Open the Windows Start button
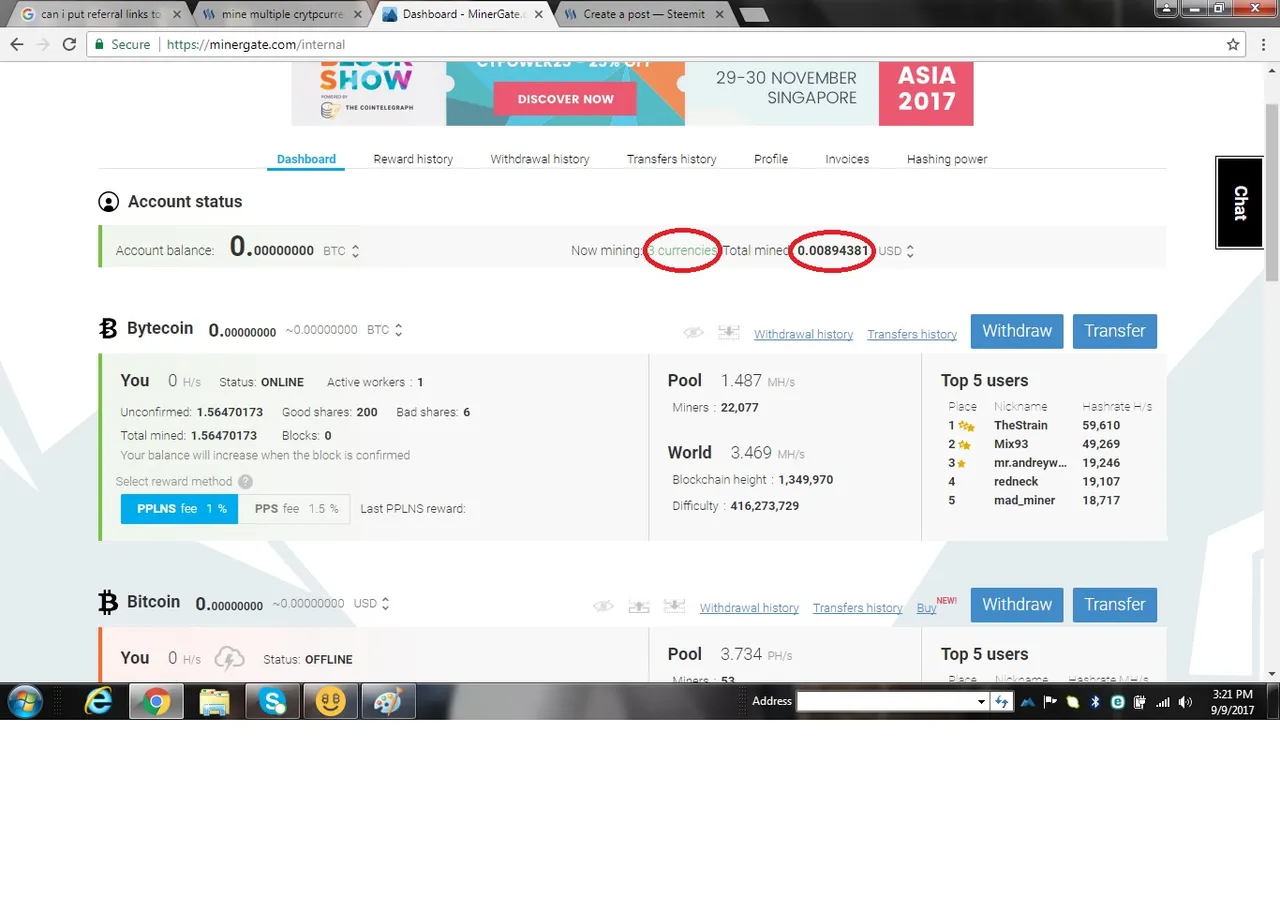The image size is (1280, 900). 24,702
